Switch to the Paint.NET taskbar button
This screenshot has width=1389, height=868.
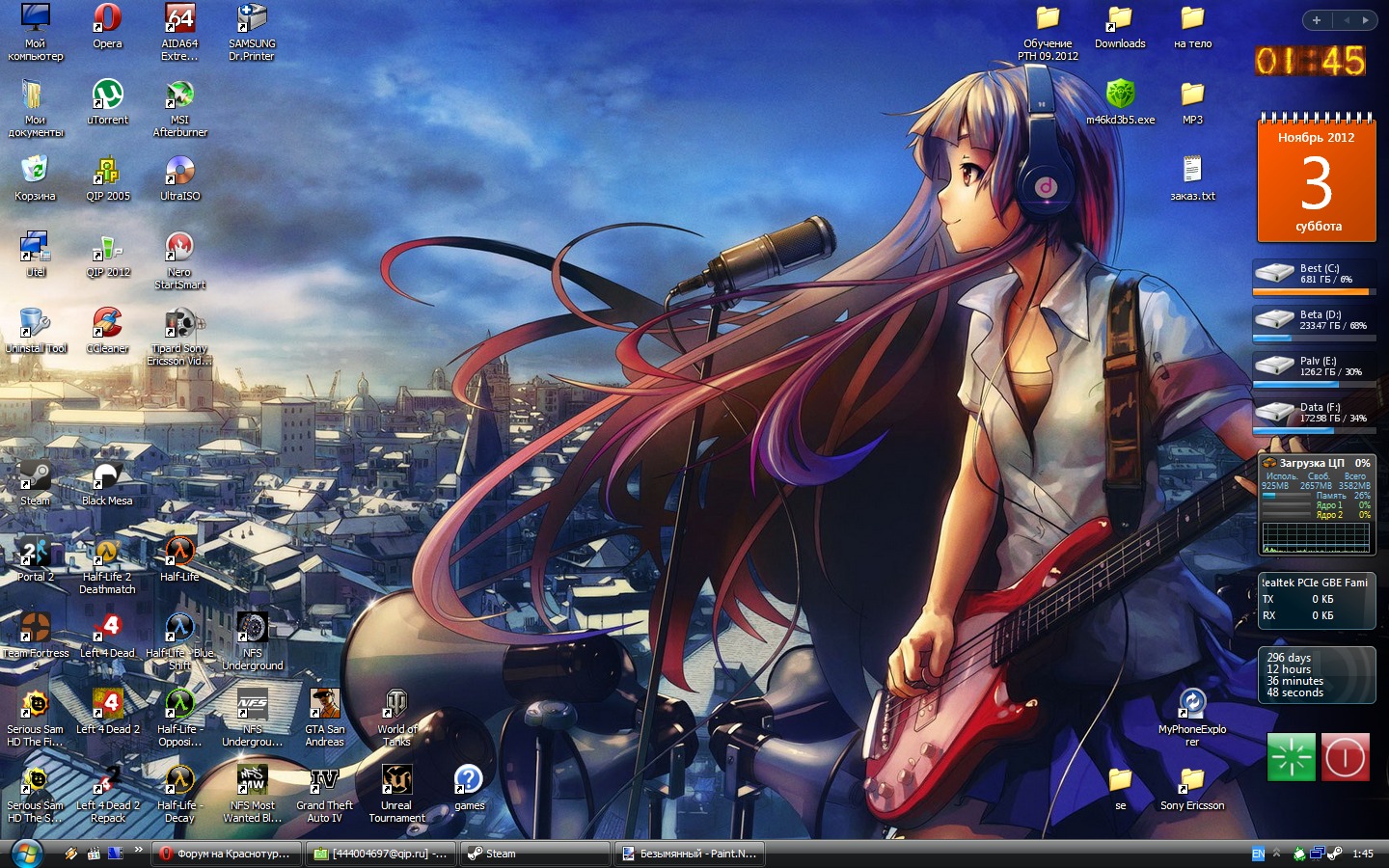click(x=690, y=854)
